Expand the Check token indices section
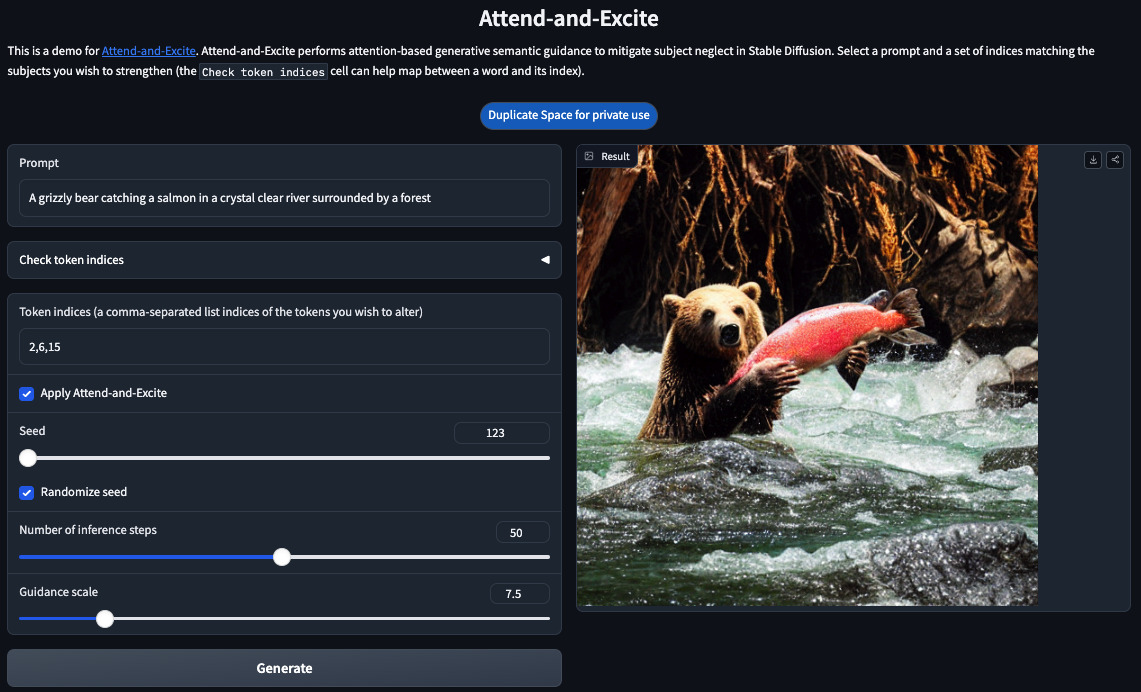Screen dimensions: 1141x692 pyautogui.click(x=284, y=260)
